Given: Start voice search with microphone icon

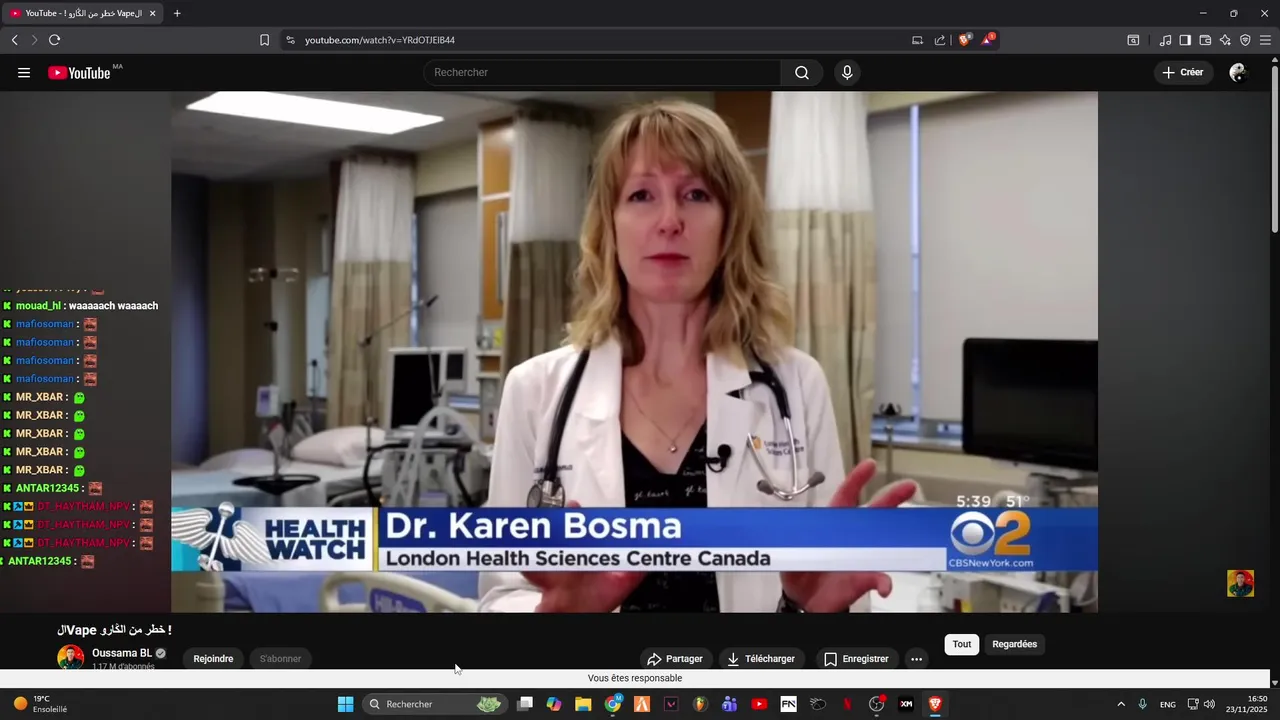Looking at the screenshot, I should [x=847, y=73].
